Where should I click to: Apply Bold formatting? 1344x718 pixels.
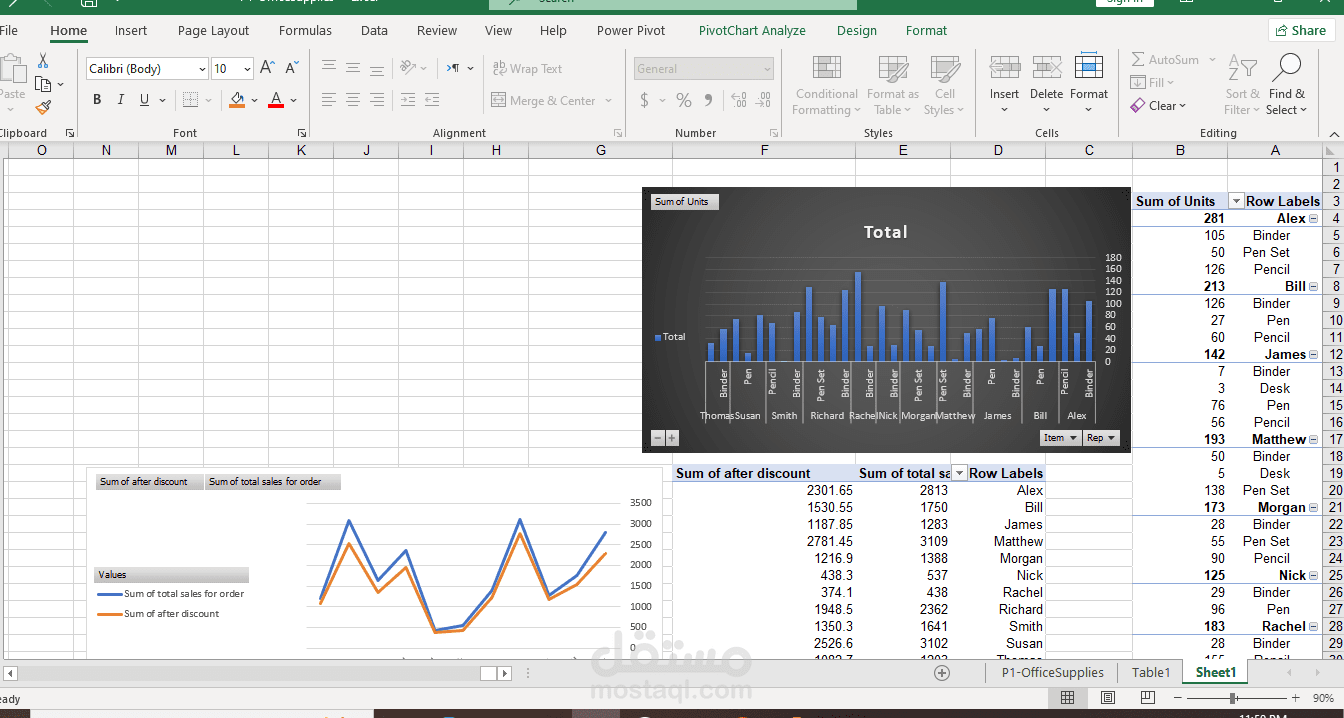(x=97, y=100)
